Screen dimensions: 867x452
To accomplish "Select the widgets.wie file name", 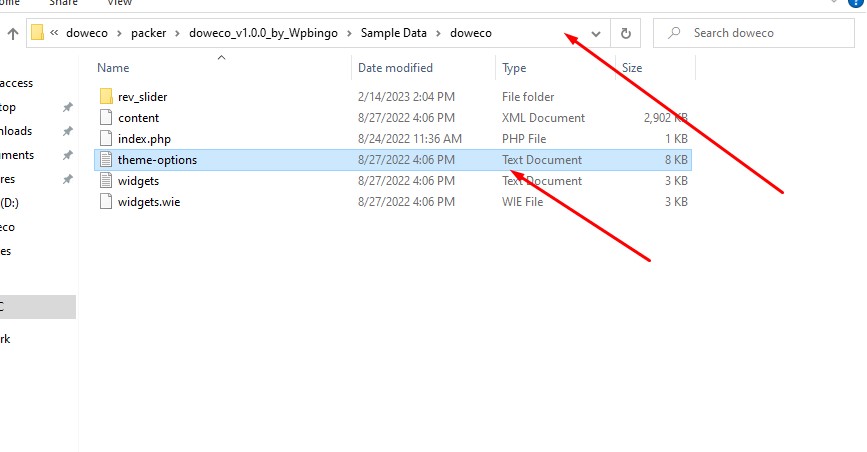I will (149, 202).
